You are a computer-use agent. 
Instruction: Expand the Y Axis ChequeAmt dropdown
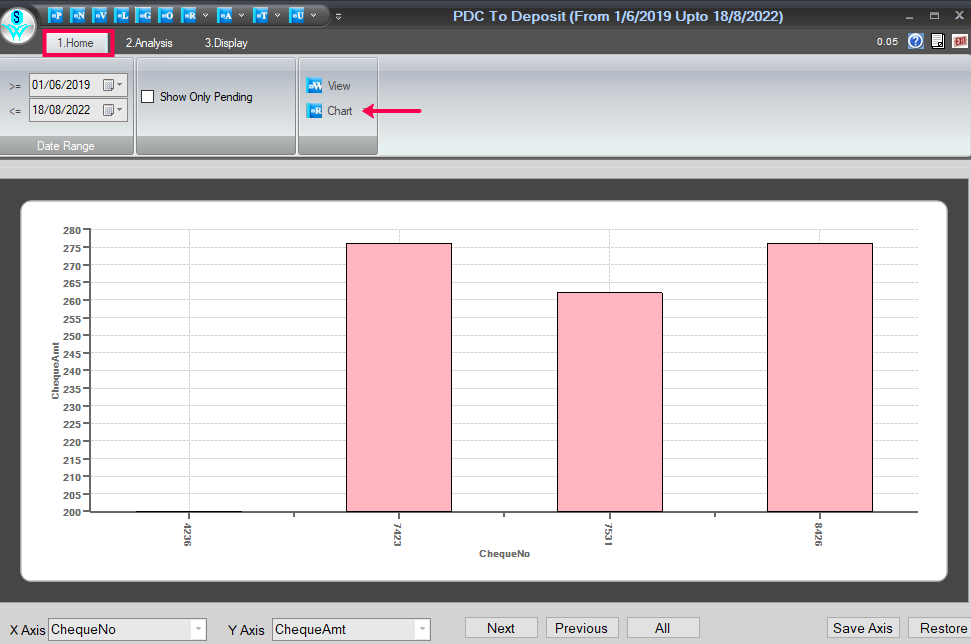click(x=422, y=629)
